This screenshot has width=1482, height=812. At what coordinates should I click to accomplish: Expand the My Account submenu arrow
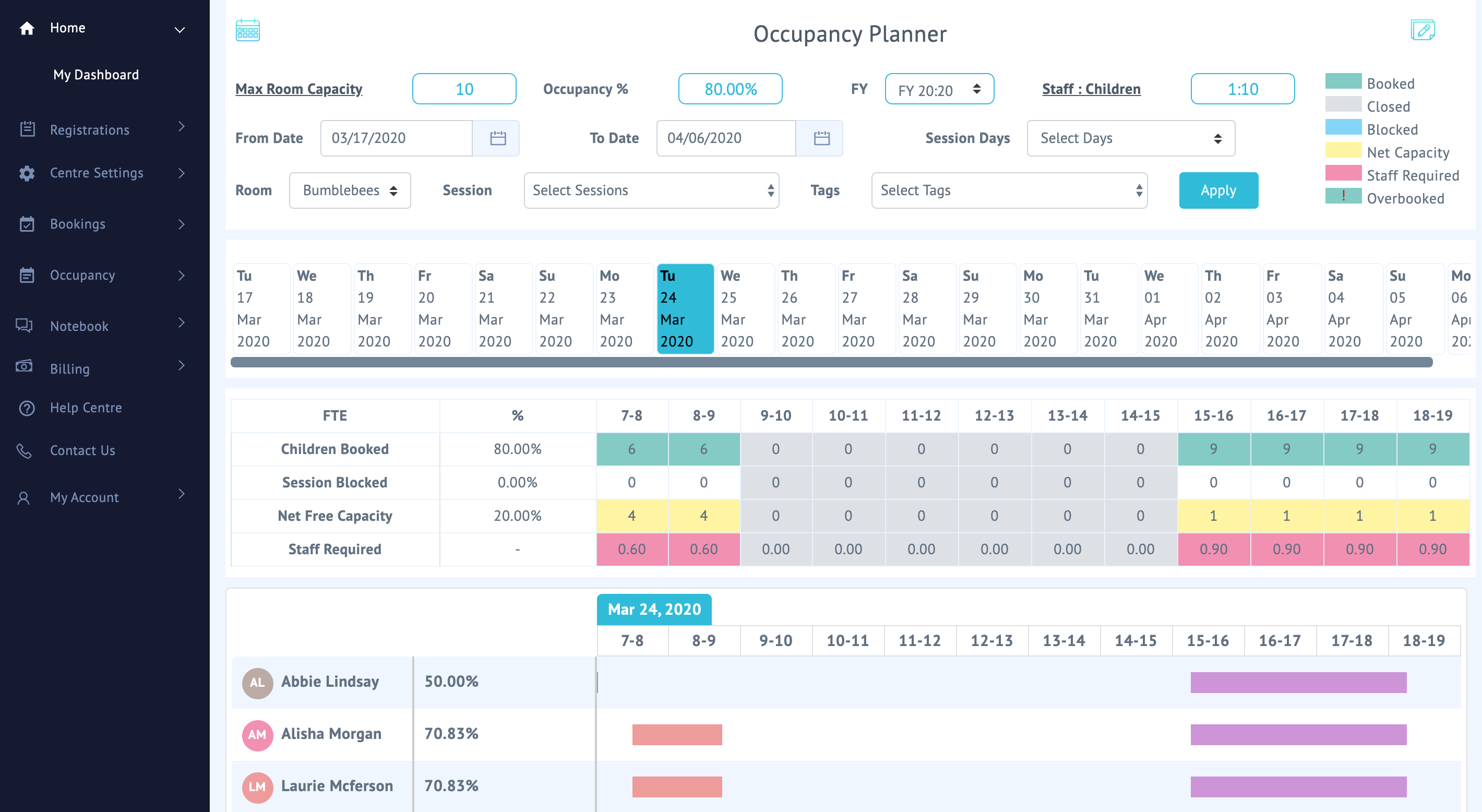pyautogui.click(x=181, y=494)
